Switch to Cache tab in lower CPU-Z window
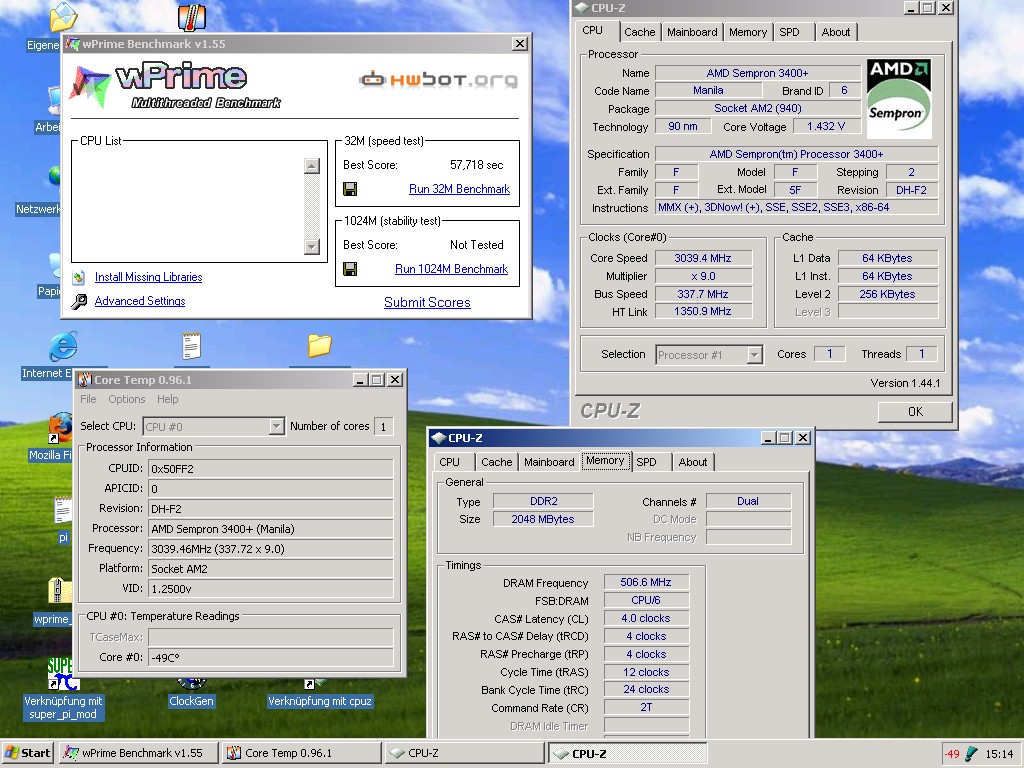 (x=496, y=462)
